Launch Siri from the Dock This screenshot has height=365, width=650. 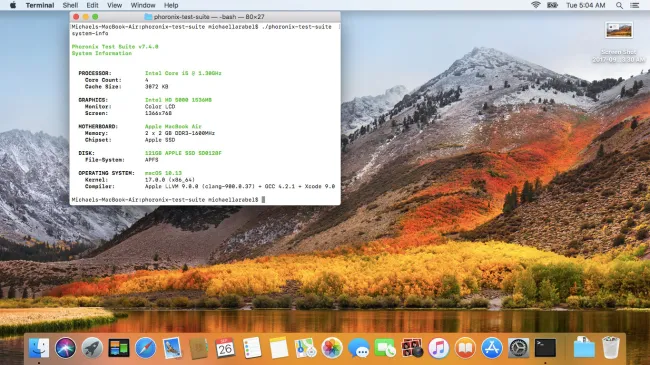point(65,348)
